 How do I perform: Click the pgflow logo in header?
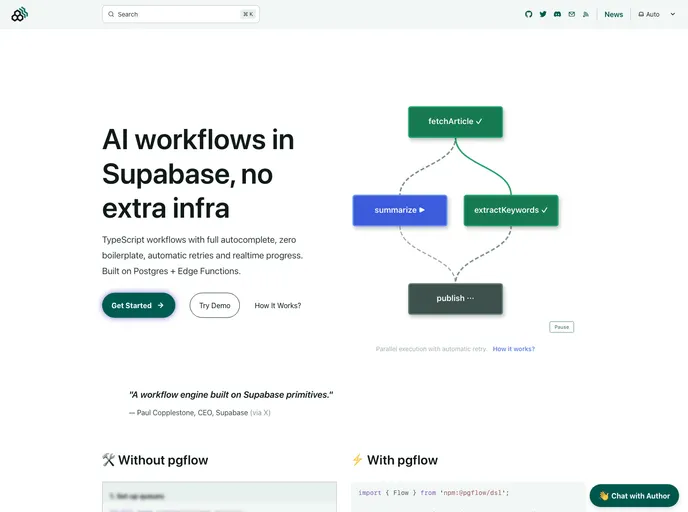click(20, 14)
